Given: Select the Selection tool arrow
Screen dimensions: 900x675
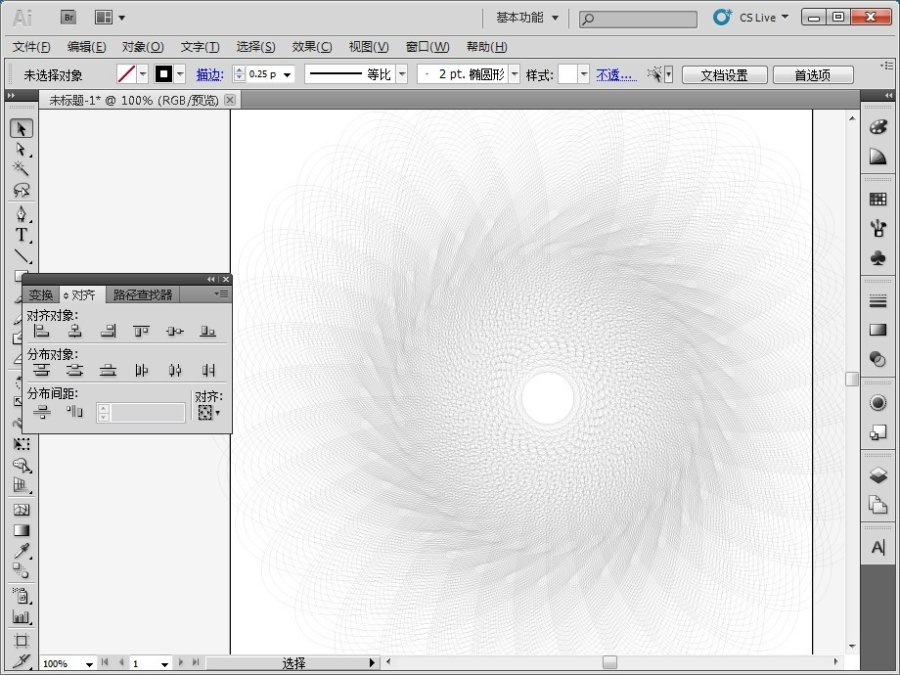Looking at the screenshot, I should (21, 129).
